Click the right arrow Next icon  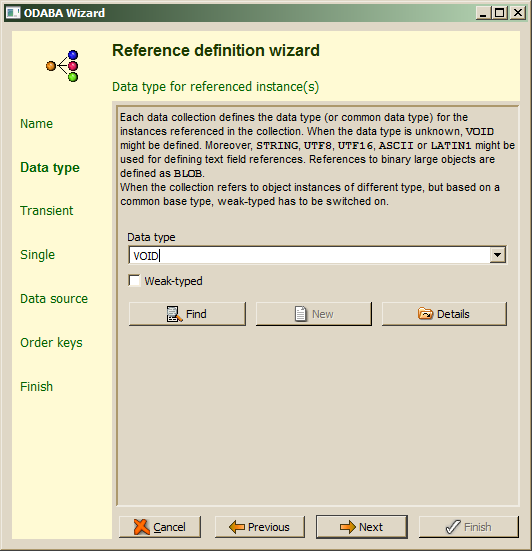click(x=348, y=527)
